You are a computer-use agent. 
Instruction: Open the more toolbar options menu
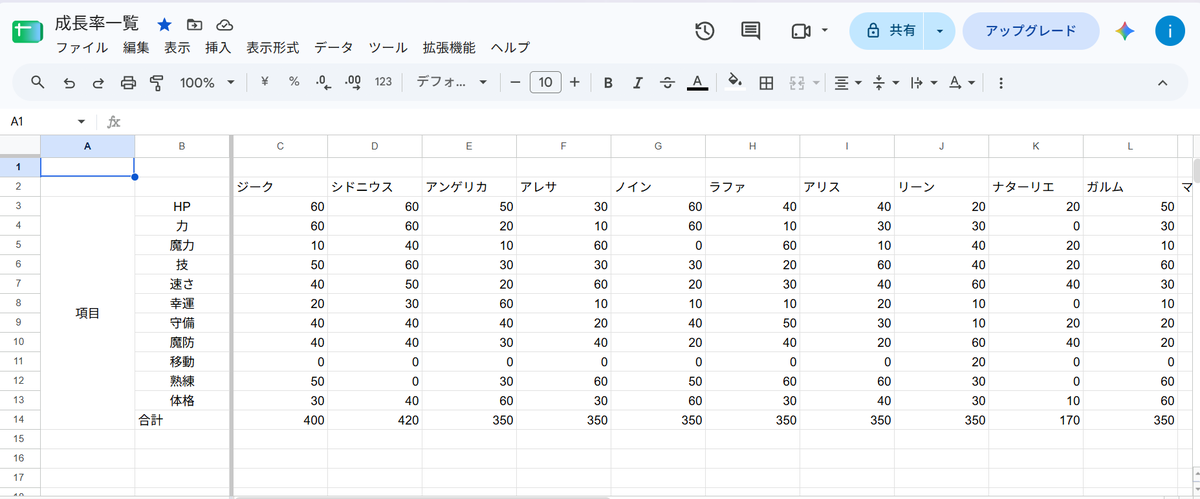1001,82
